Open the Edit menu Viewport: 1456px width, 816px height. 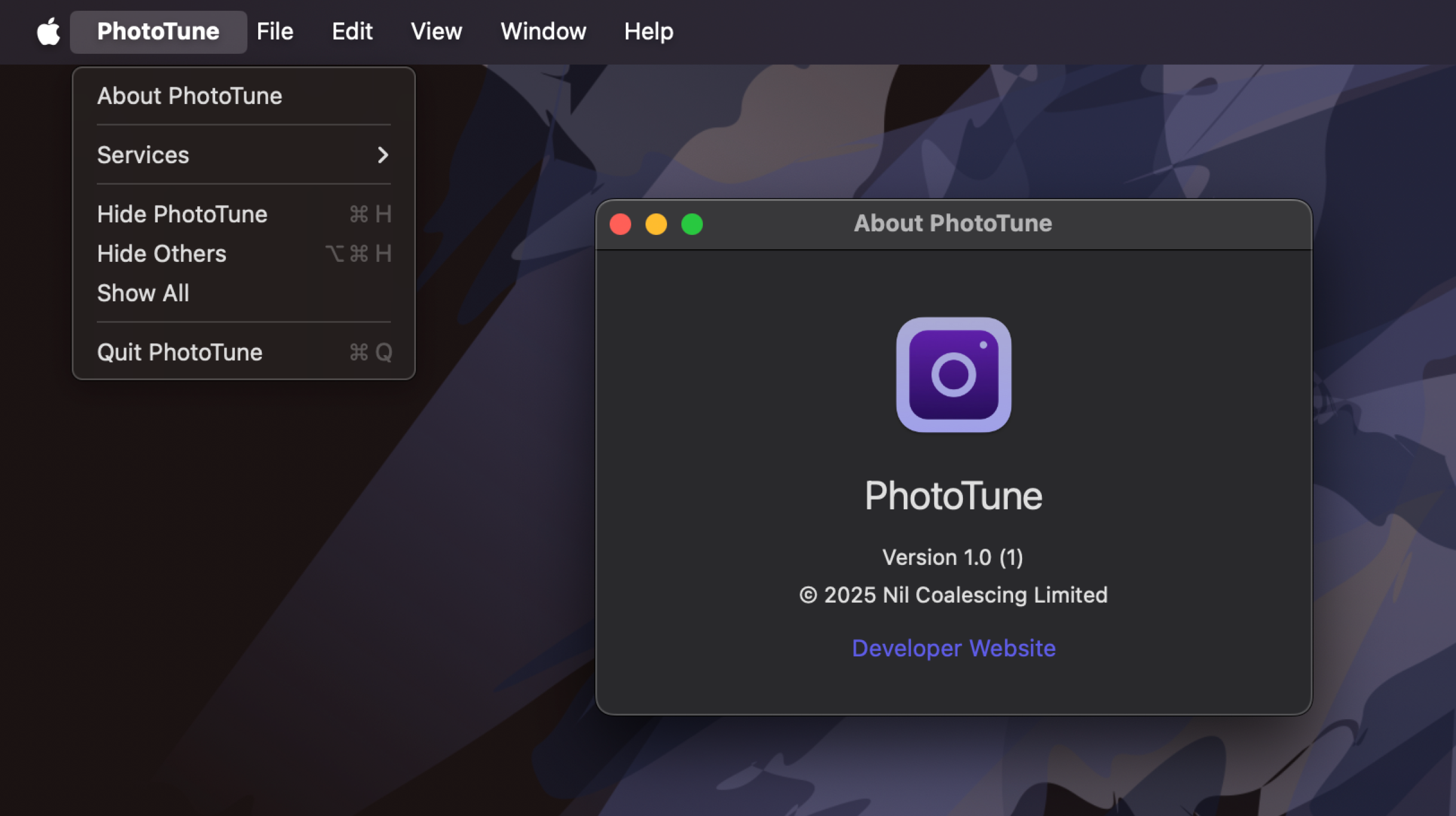tap(352, 31)
